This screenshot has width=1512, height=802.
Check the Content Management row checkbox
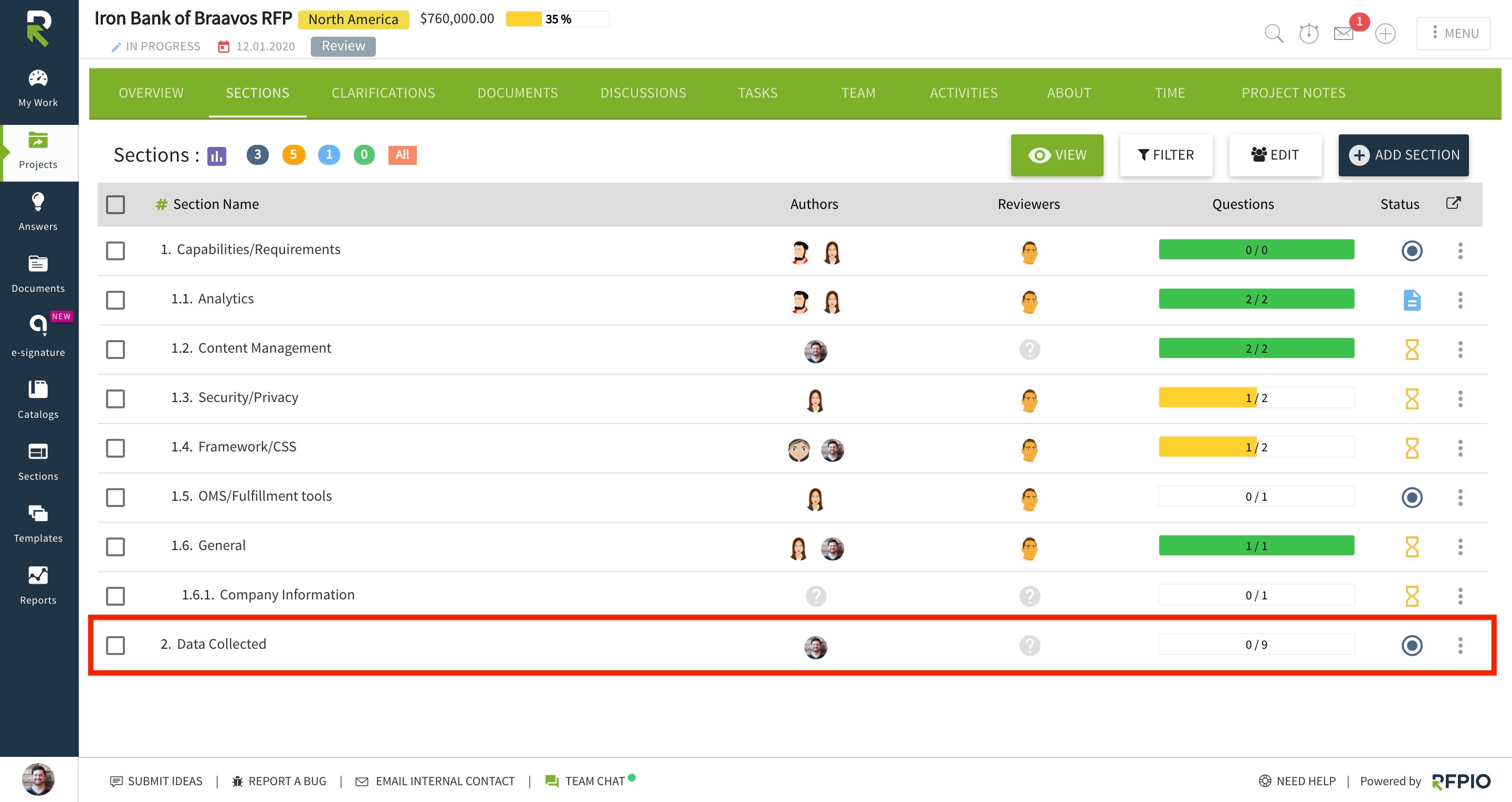click(115, 349)
